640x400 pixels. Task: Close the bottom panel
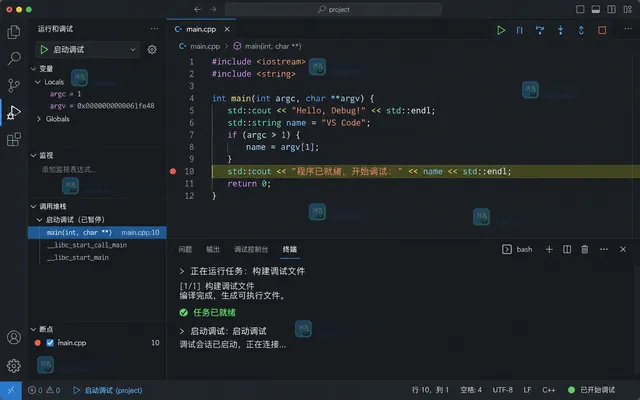tap(623, 249)
